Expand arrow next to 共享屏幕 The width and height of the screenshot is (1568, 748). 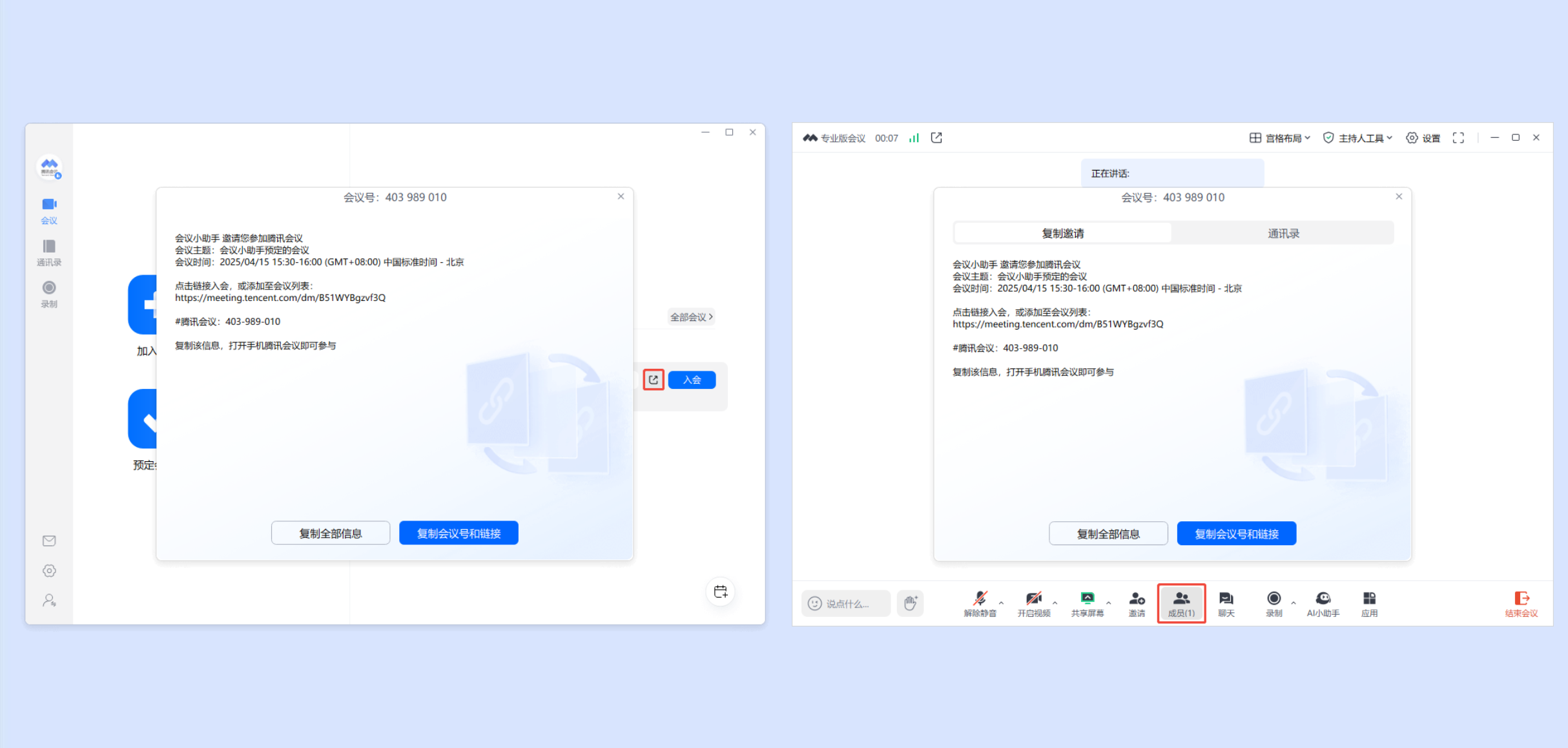click(1109, 603)
